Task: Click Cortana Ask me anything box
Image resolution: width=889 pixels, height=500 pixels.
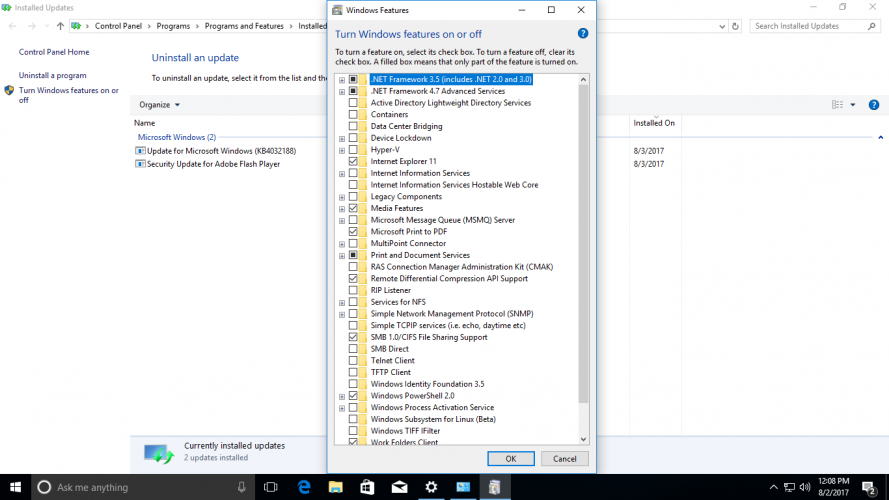Action: [x=142, y=487]
